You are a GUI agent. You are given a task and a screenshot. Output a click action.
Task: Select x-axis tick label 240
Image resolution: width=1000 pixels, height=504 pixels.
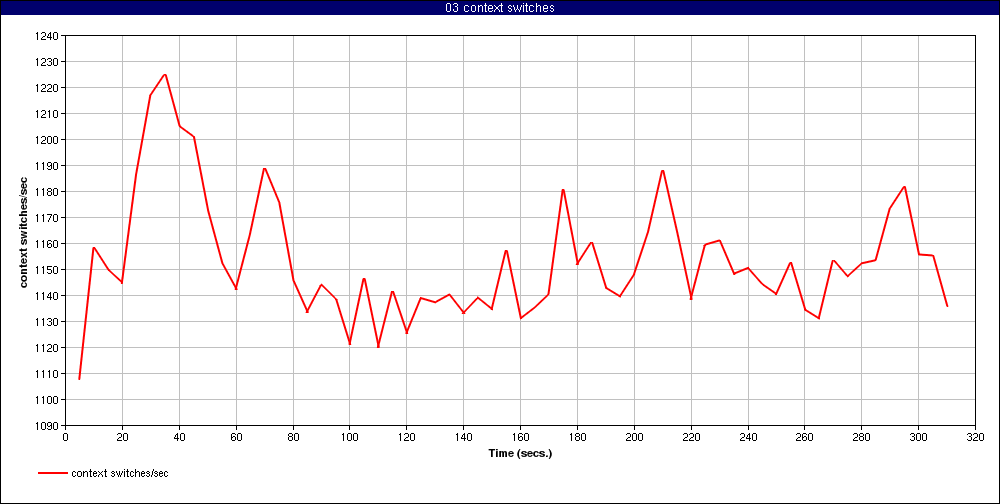pos(747,437)
